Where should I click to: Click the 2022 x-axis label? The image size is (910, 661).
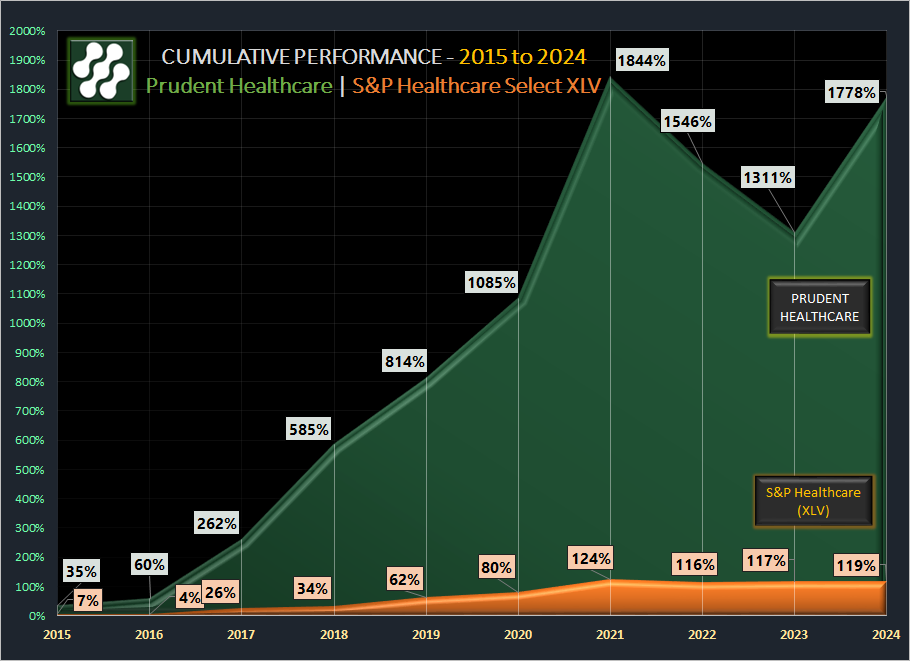(702, 634)
